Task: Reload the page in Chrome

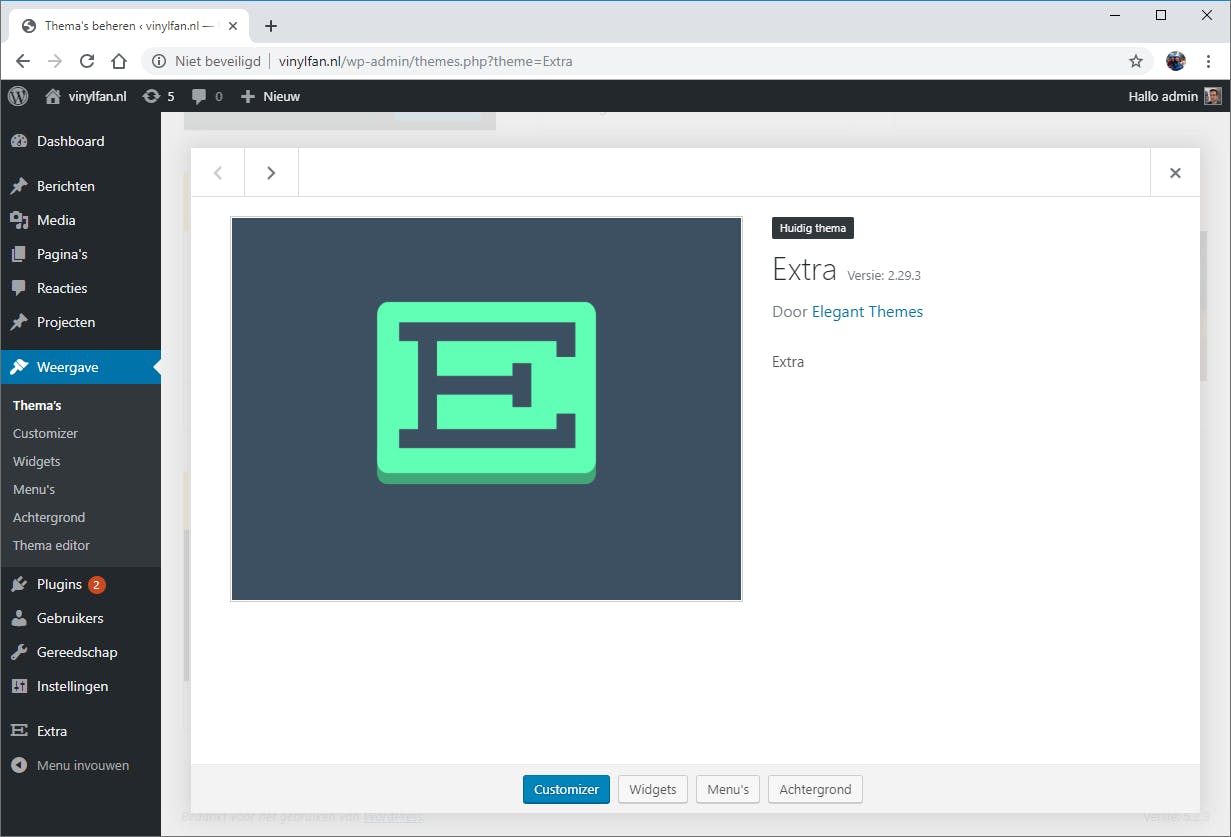Action: point(87,61)
